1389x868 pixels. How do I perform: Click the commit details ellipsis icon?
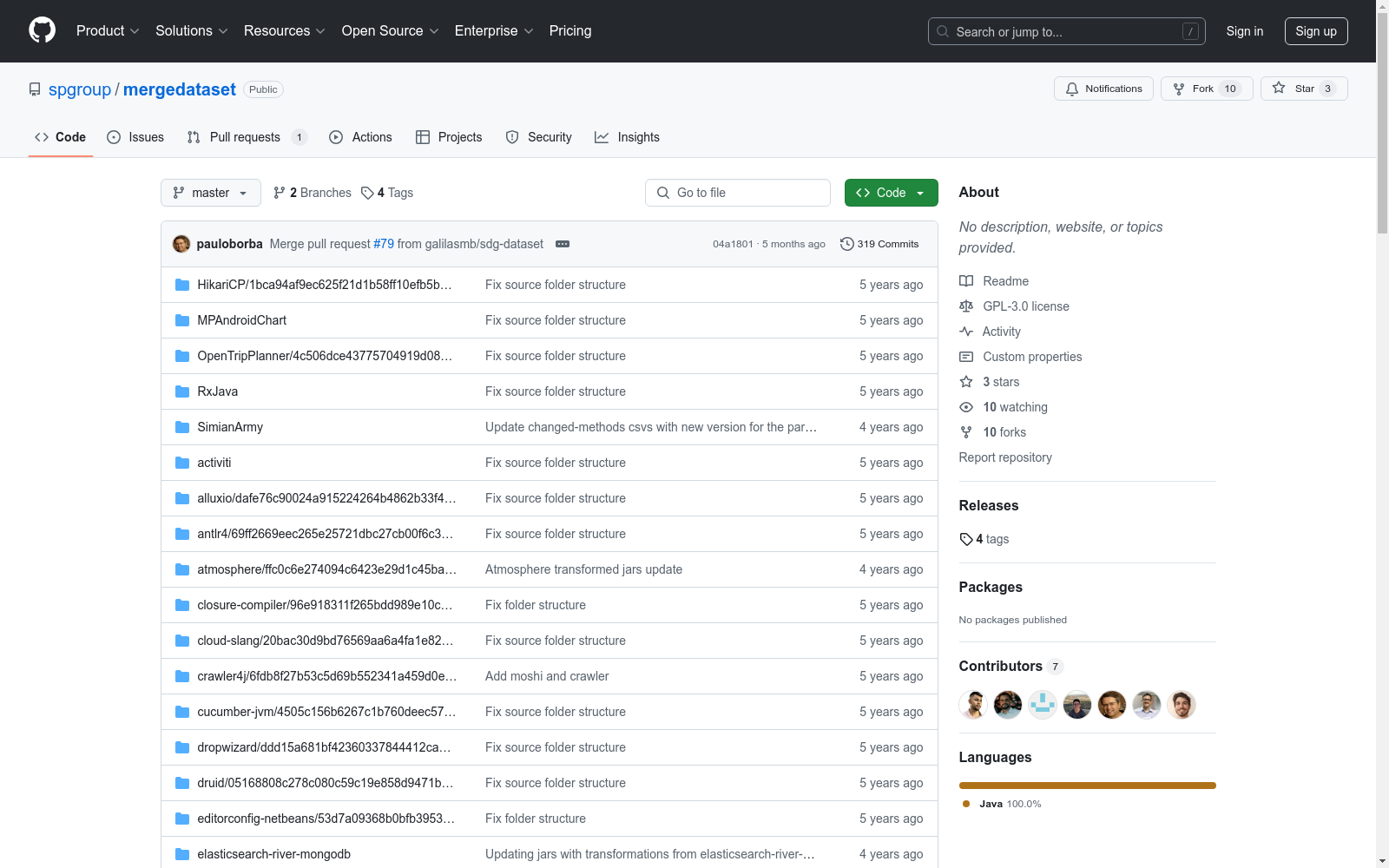563,244
